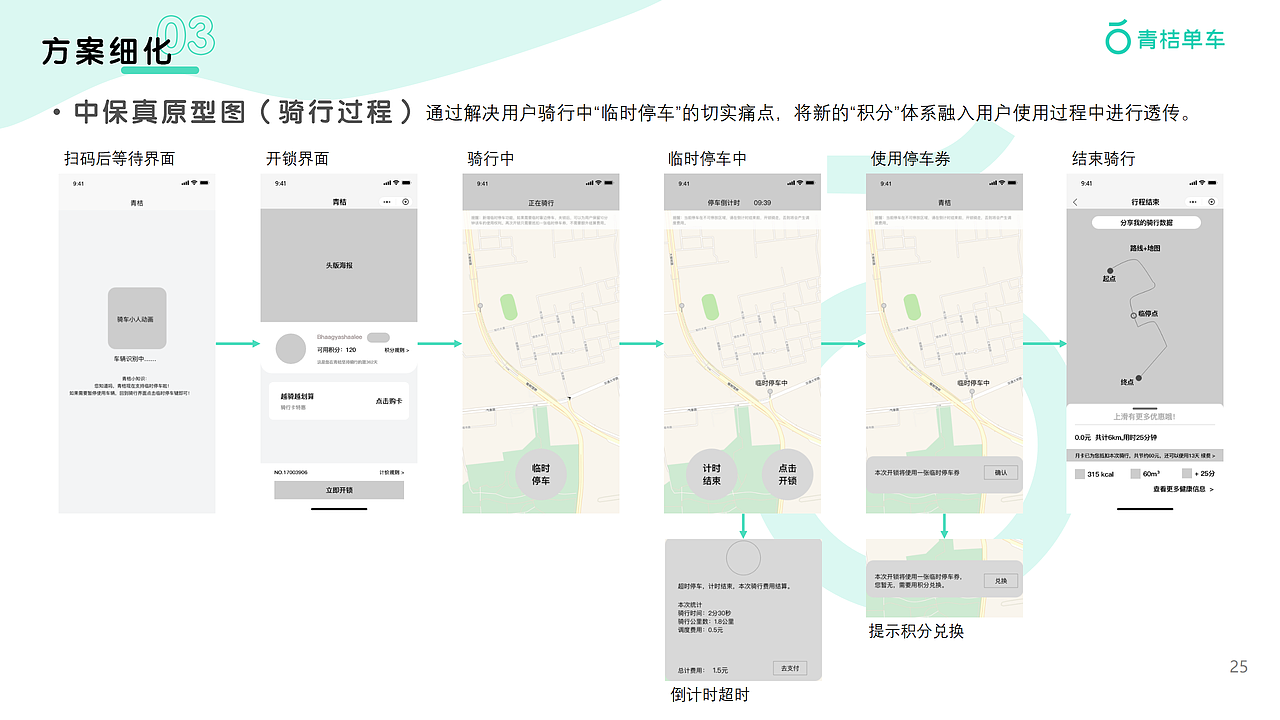The height and width of the screenshot is (720, 1280).
Task: Toggle the pill switch next to Bhaagyashaalee
Action: (x=378, y=338)
